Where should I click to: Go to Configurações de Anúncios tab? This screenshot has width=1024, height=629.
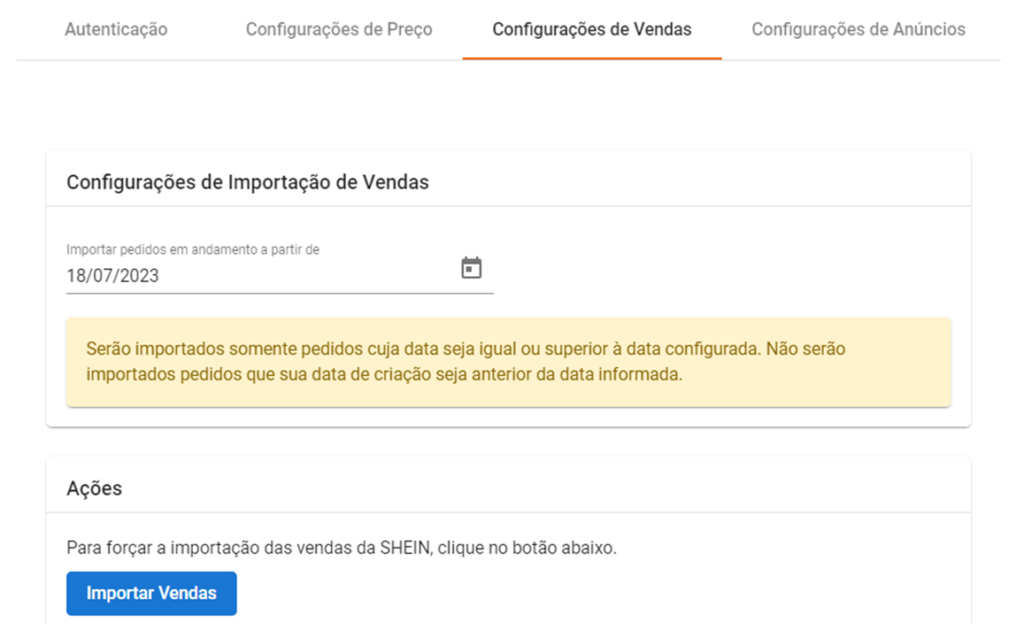coord(858,29)
